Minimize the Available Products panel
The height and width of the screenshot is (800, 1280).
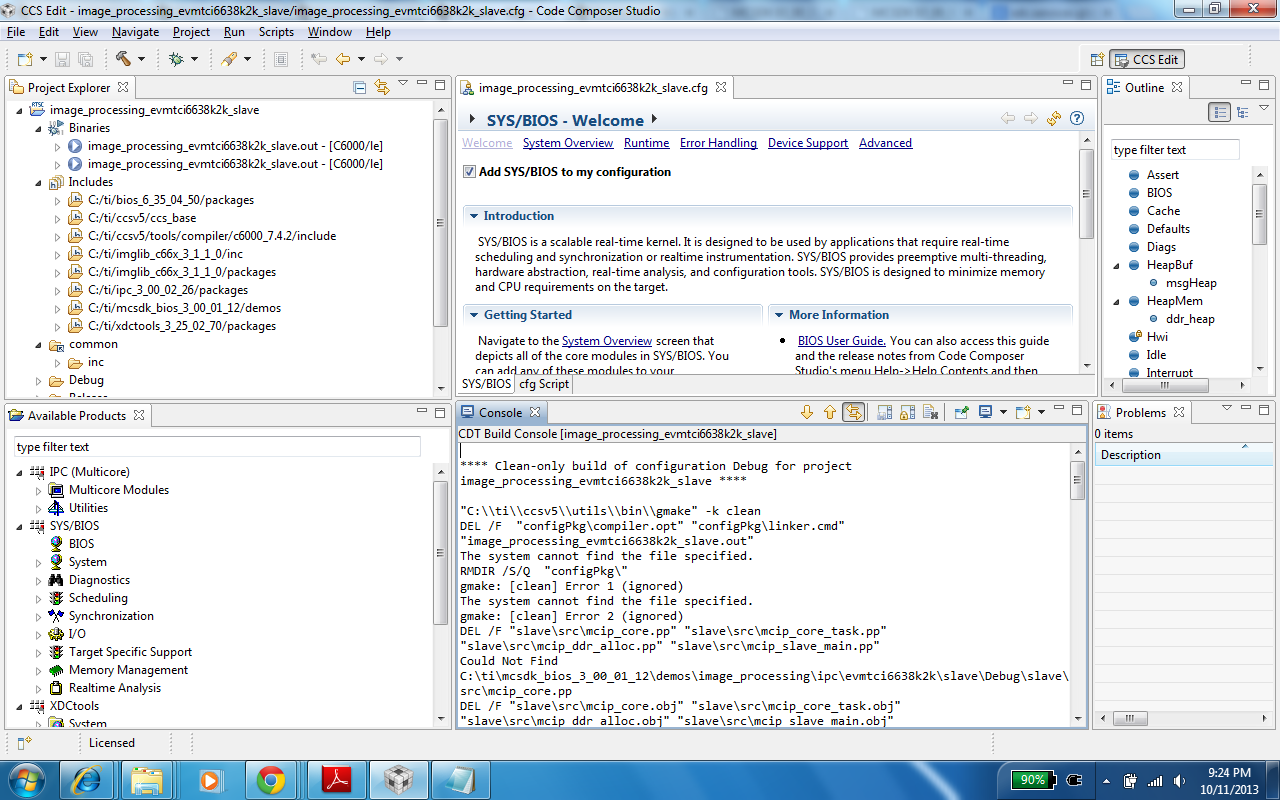click(422, 413)
